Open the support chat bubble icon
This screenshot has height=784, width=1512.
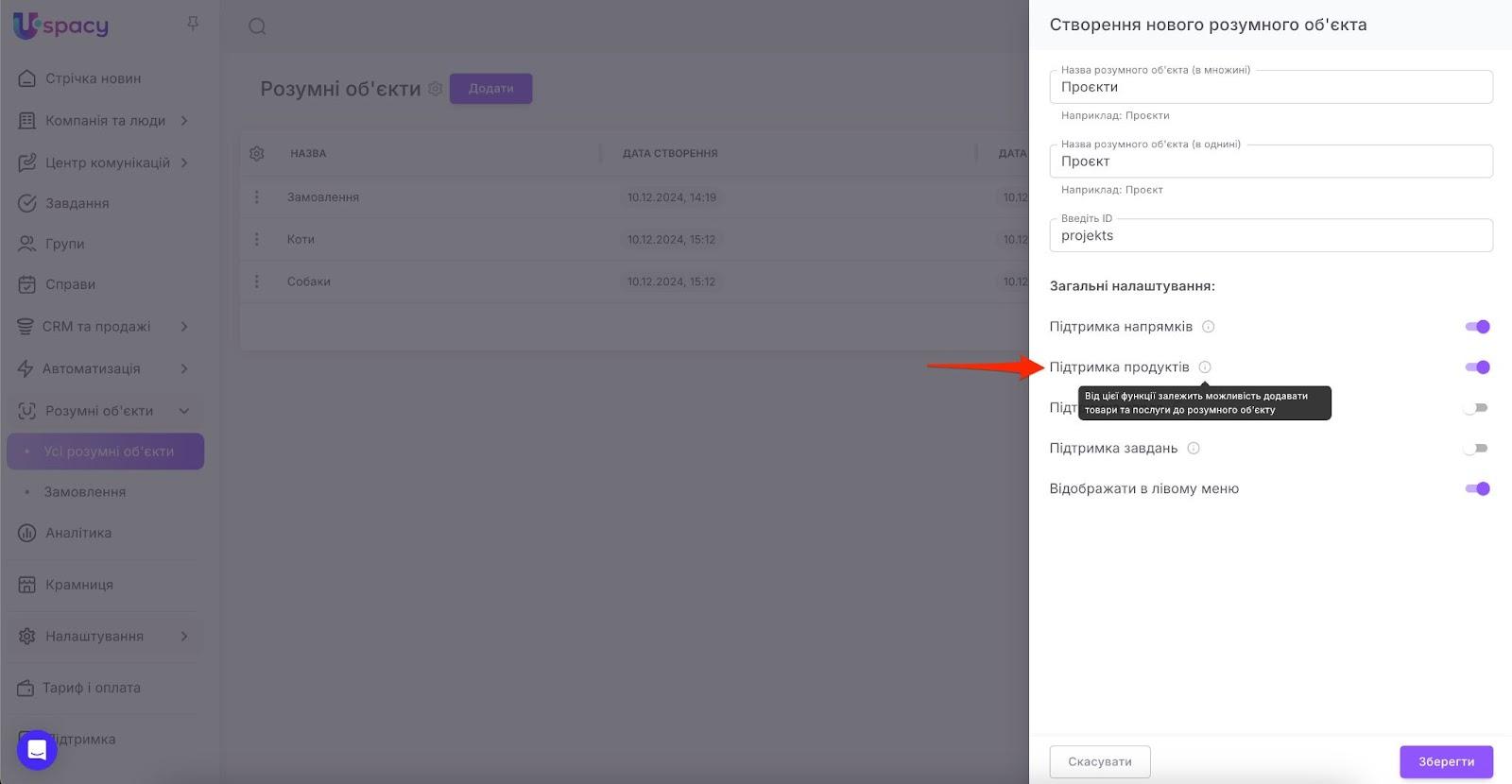pyautogui.click(x=37, y=750)
